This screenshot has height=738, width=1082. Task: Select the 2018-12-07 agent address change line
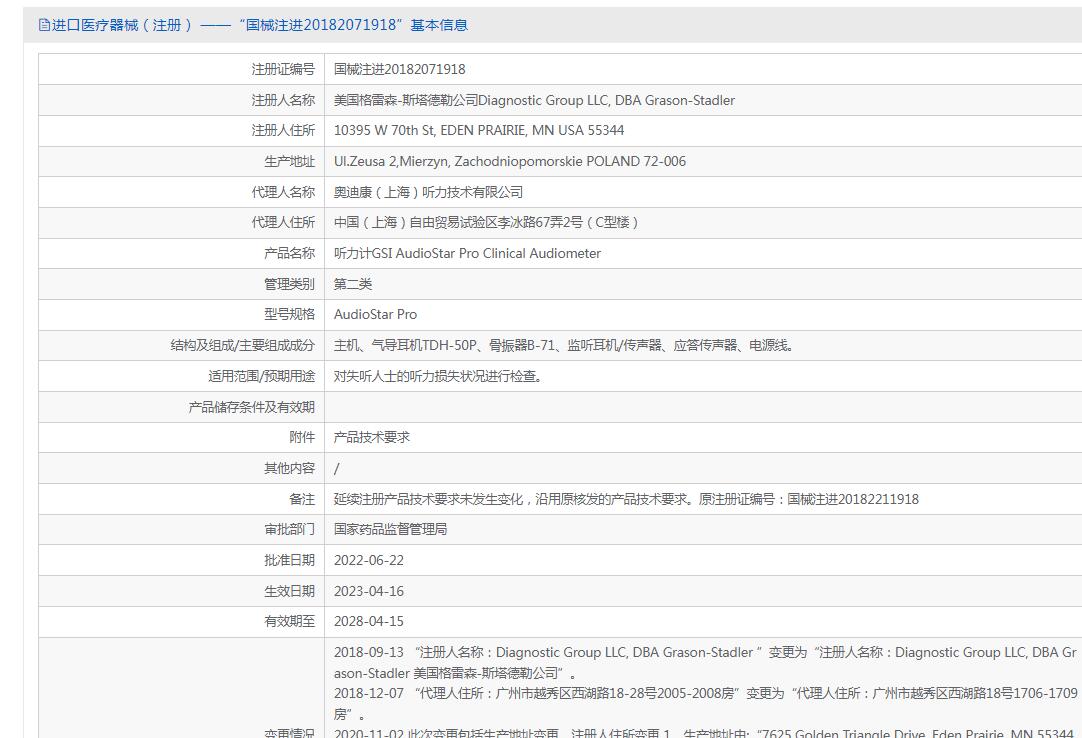pyautogui.click(x=705, y=703)
